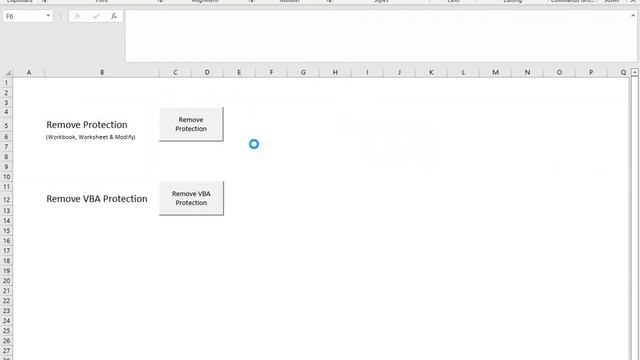This screenshot has height=360, width=640.
Task: Click the Remove Protection button
Action: 191,124
